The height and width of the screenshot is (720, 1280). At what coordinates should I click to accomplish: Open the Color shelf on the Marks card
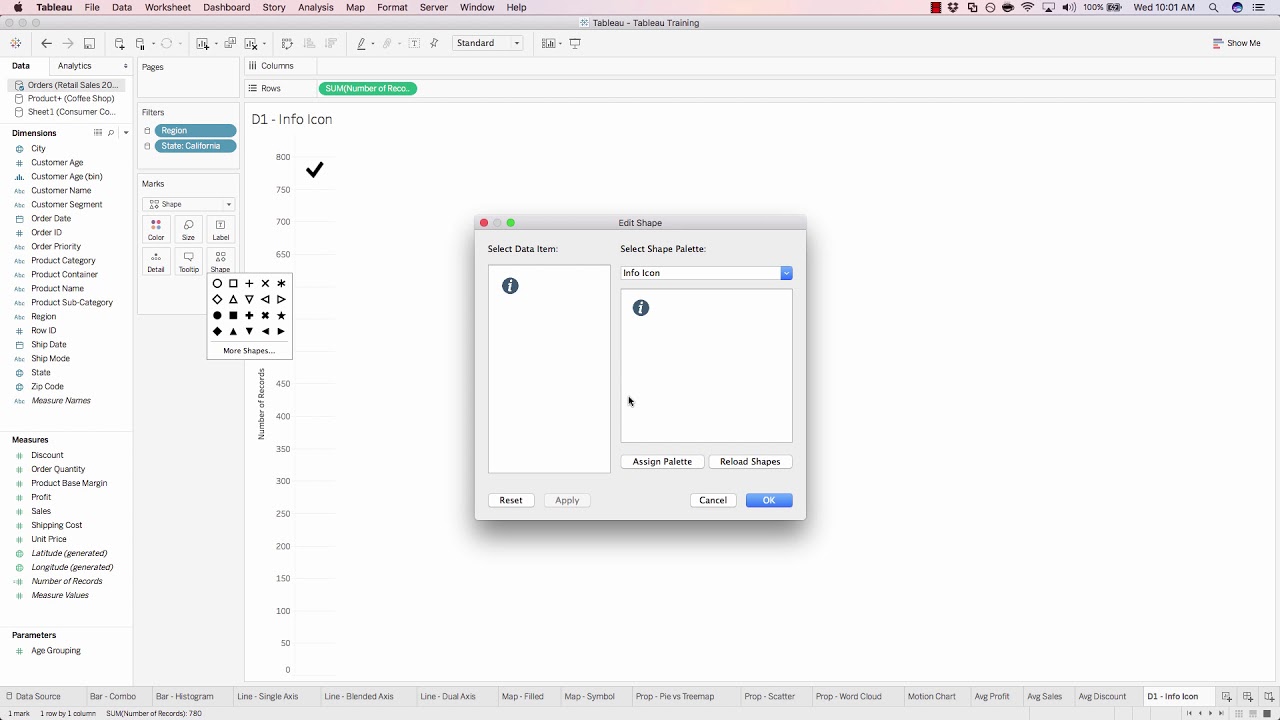coord(156,231)
